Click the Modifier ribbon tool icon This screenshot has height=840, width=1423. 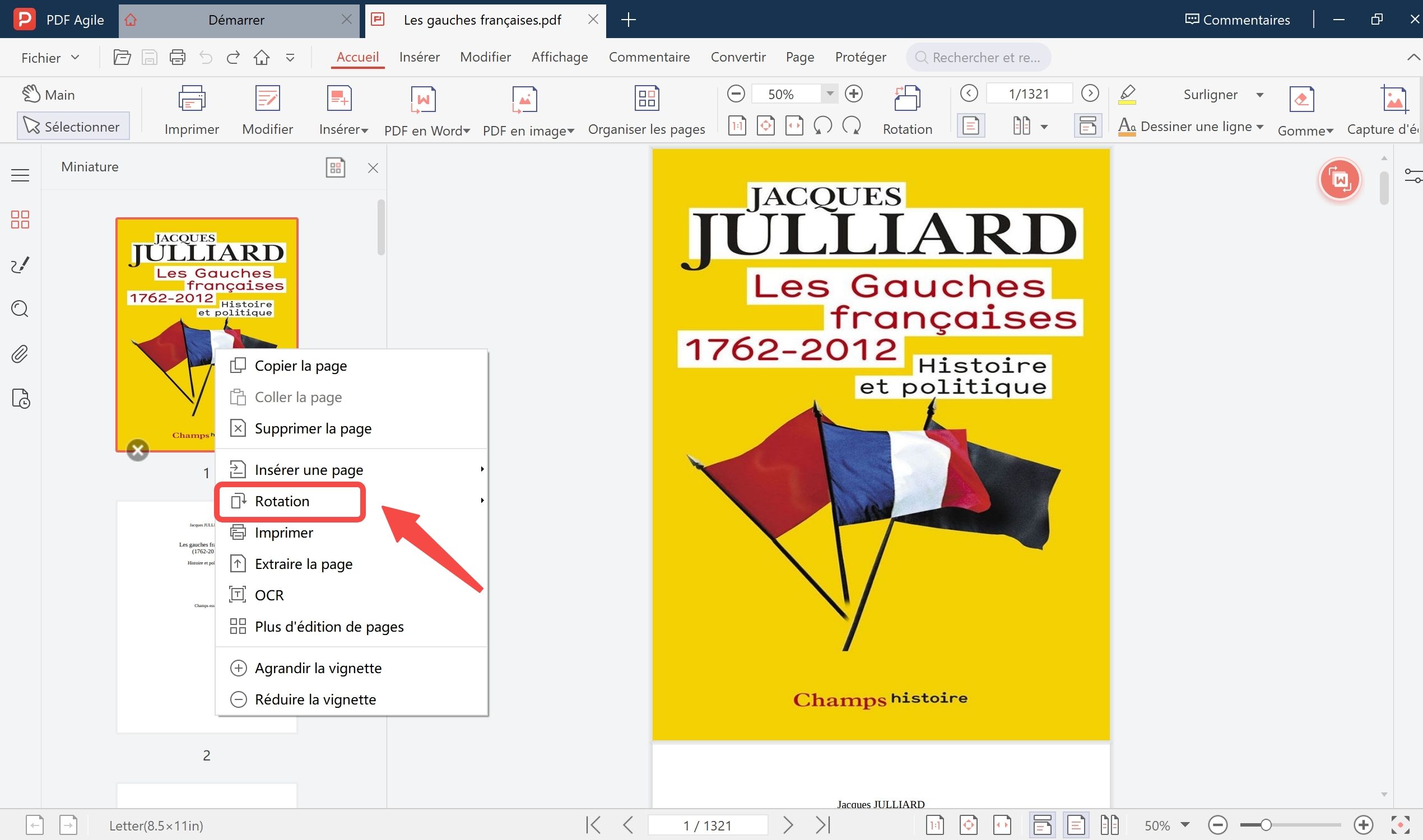[267, 99]
